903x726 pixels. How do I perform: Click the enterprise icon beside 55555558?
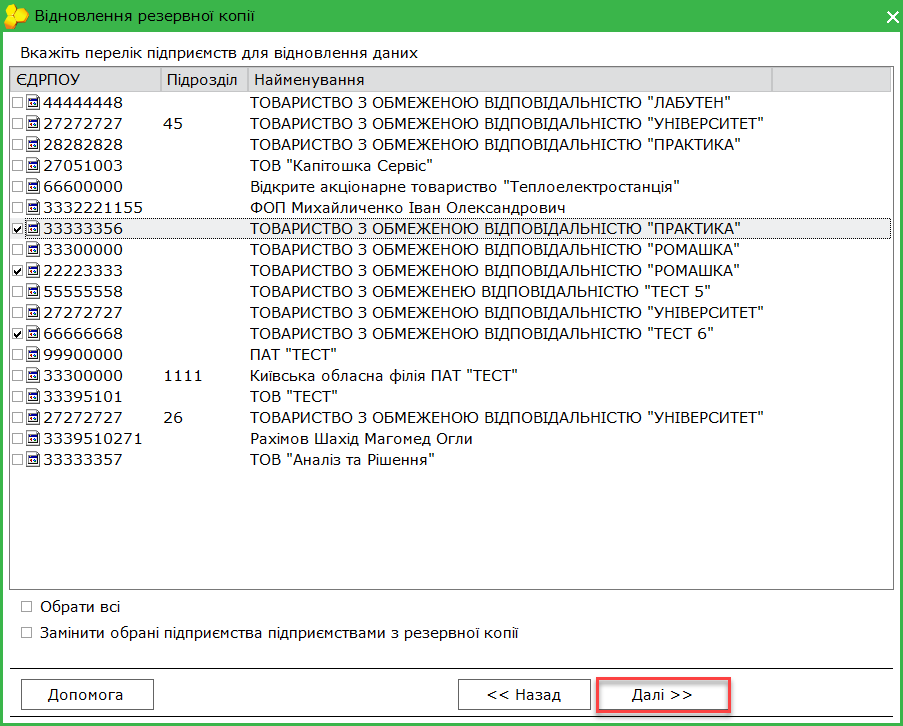click(33, 292)
